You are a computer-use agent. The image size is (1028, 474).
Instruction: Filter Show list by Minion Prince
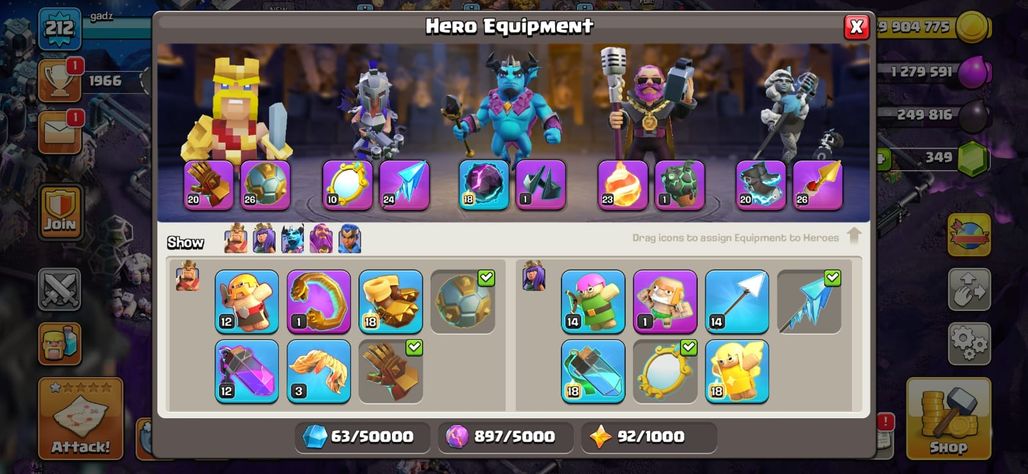coord(292,239)
